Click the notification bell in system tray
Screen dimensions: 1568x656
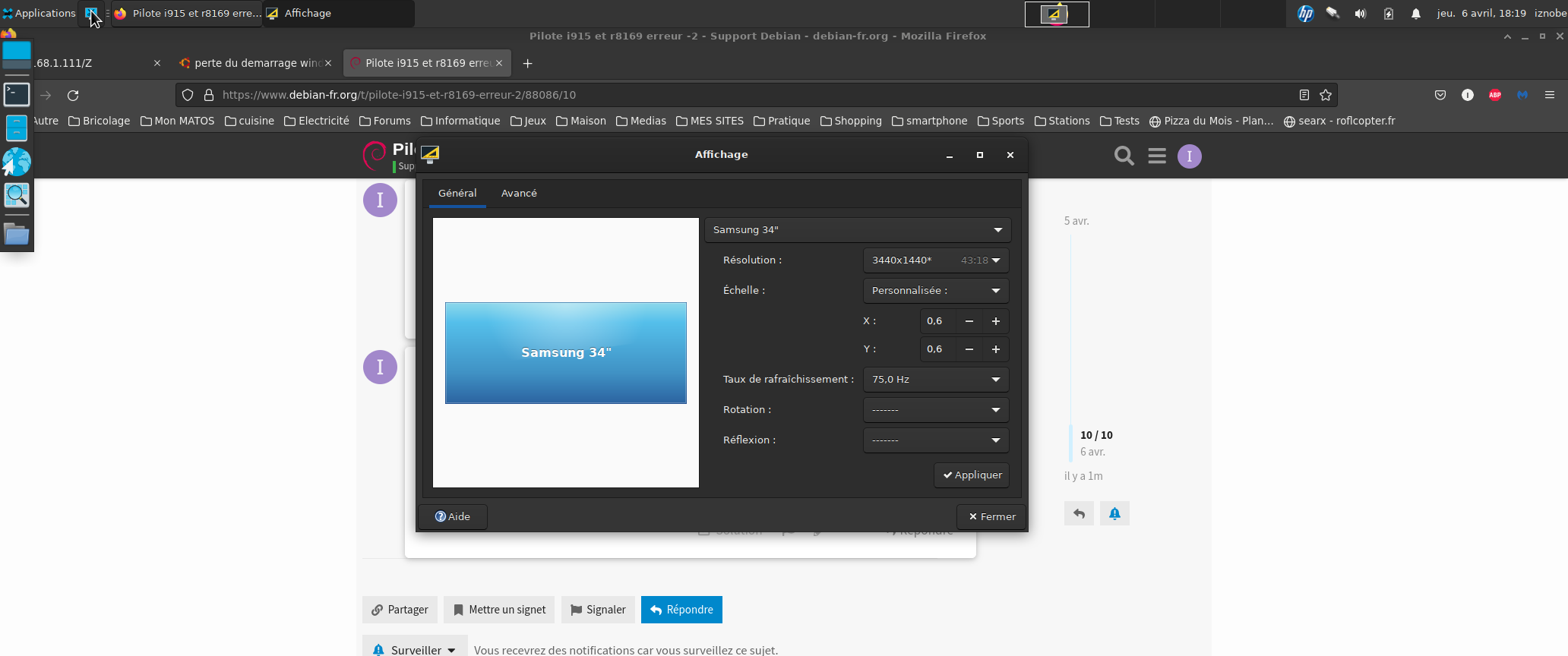(x=1416, y=13)
